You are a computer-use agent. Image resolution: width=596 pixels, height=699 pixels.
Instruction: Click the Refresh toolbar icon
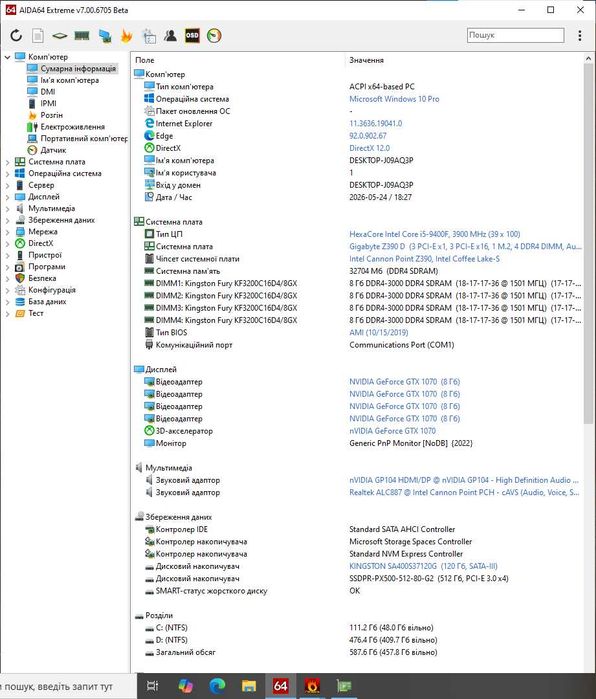16,35
